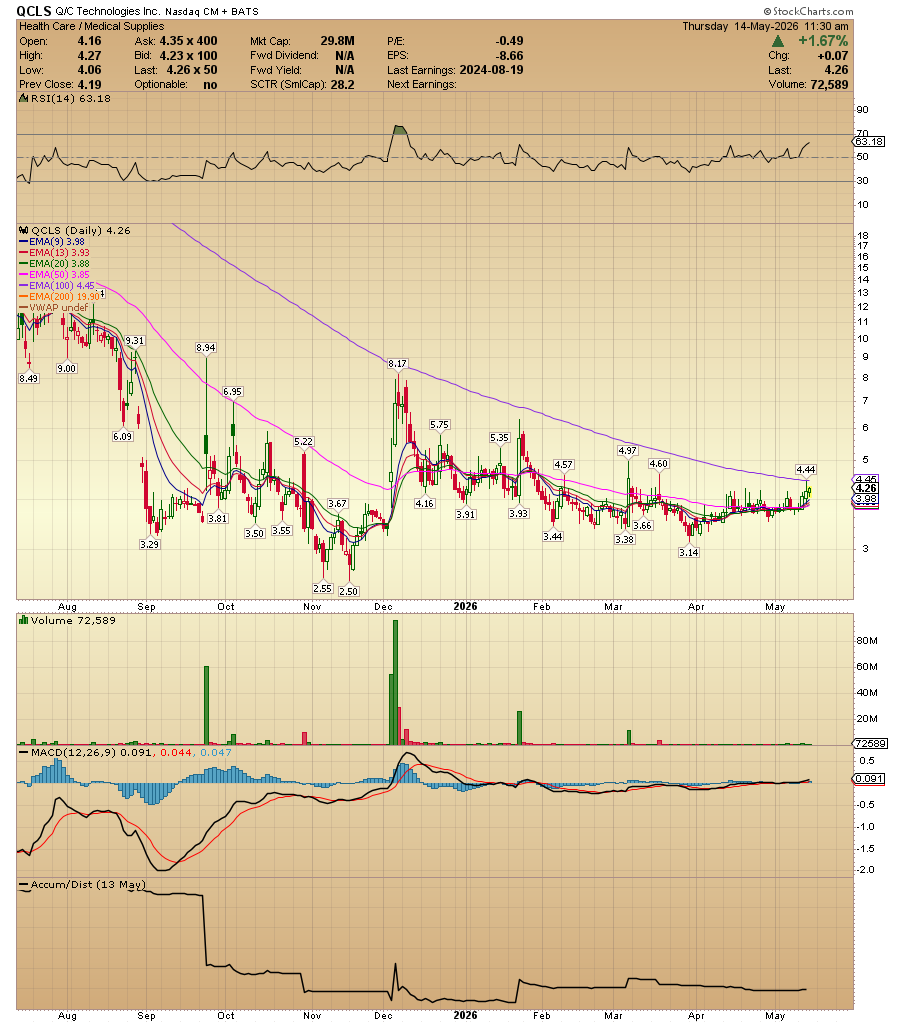Click the green up-triangle change arrow
900x1023 pixels.
click(778, 41)
